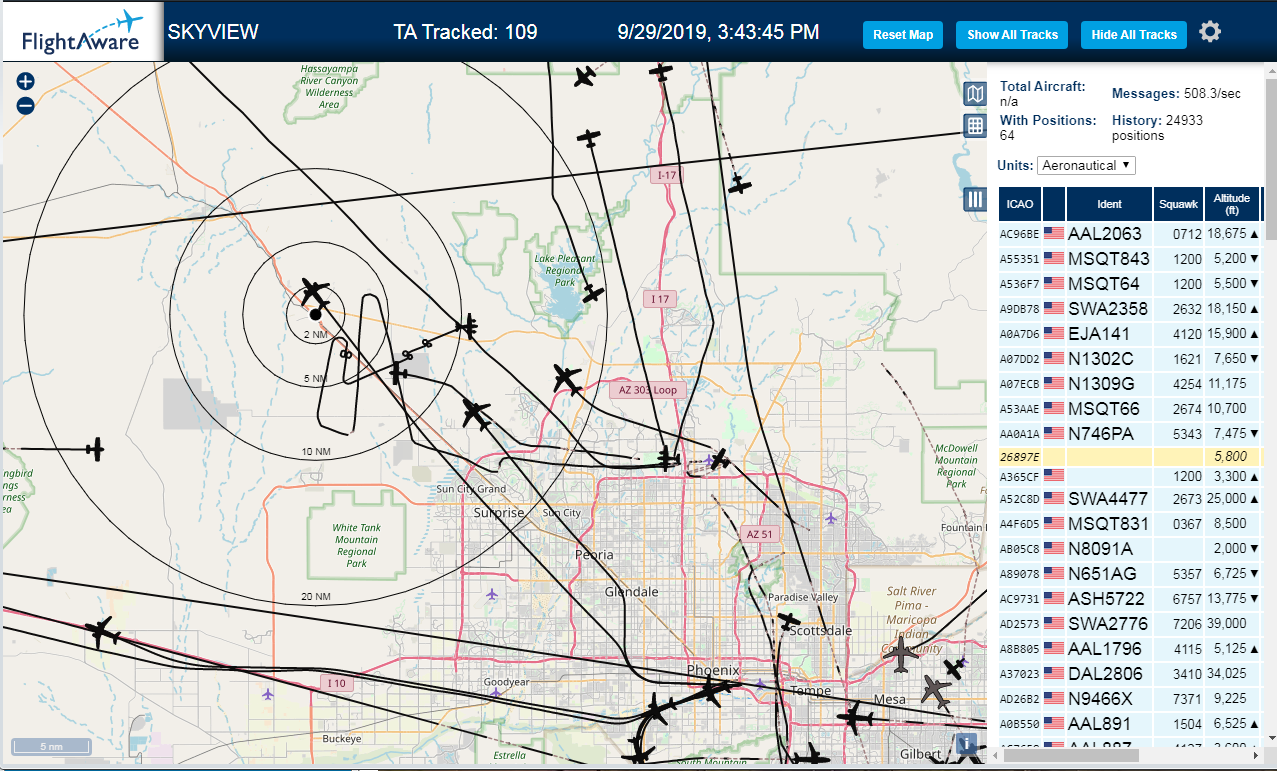
Task: Click the info button at map corner
Action: (x=965, y=743)
